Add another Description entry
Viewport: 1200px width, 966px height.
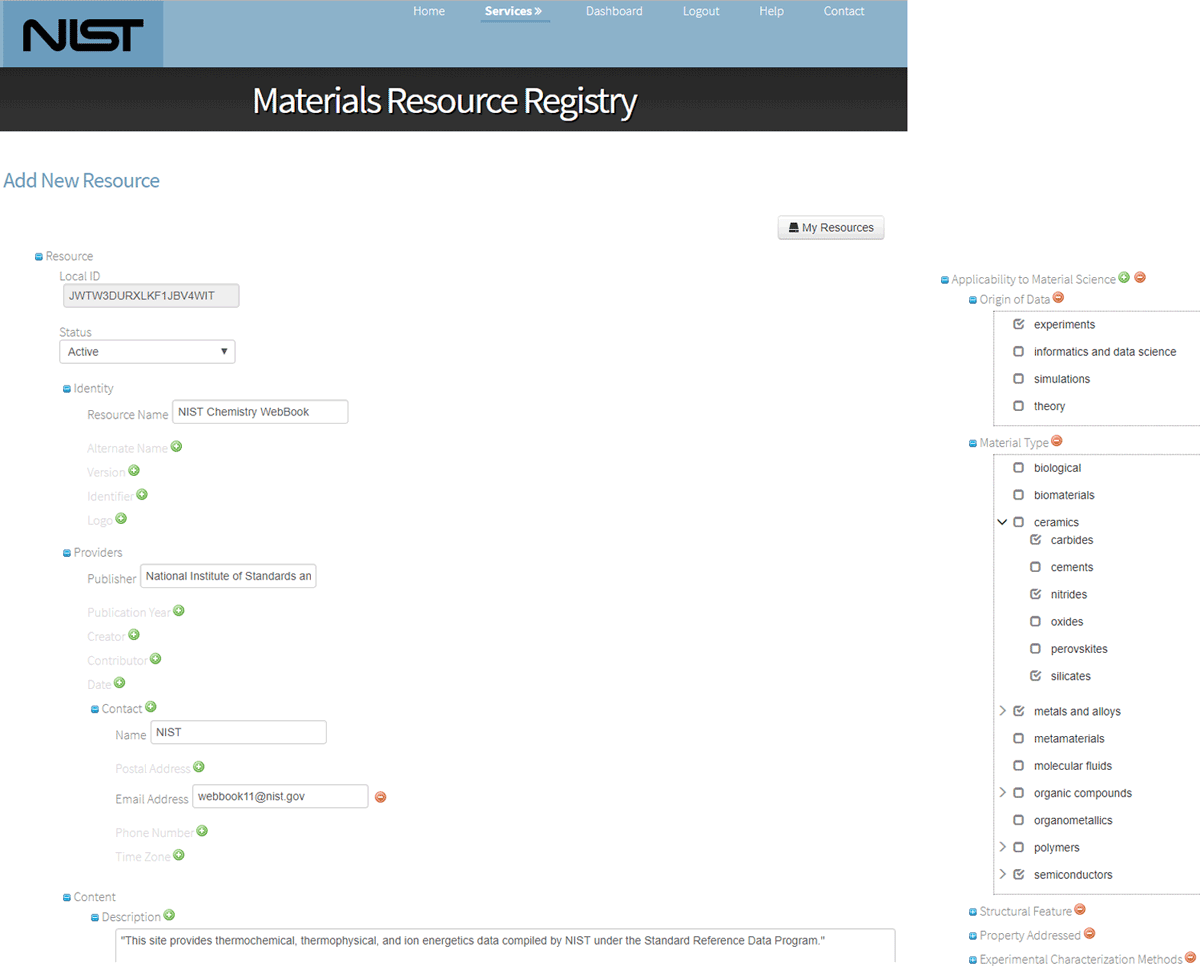tap(169, 915)
